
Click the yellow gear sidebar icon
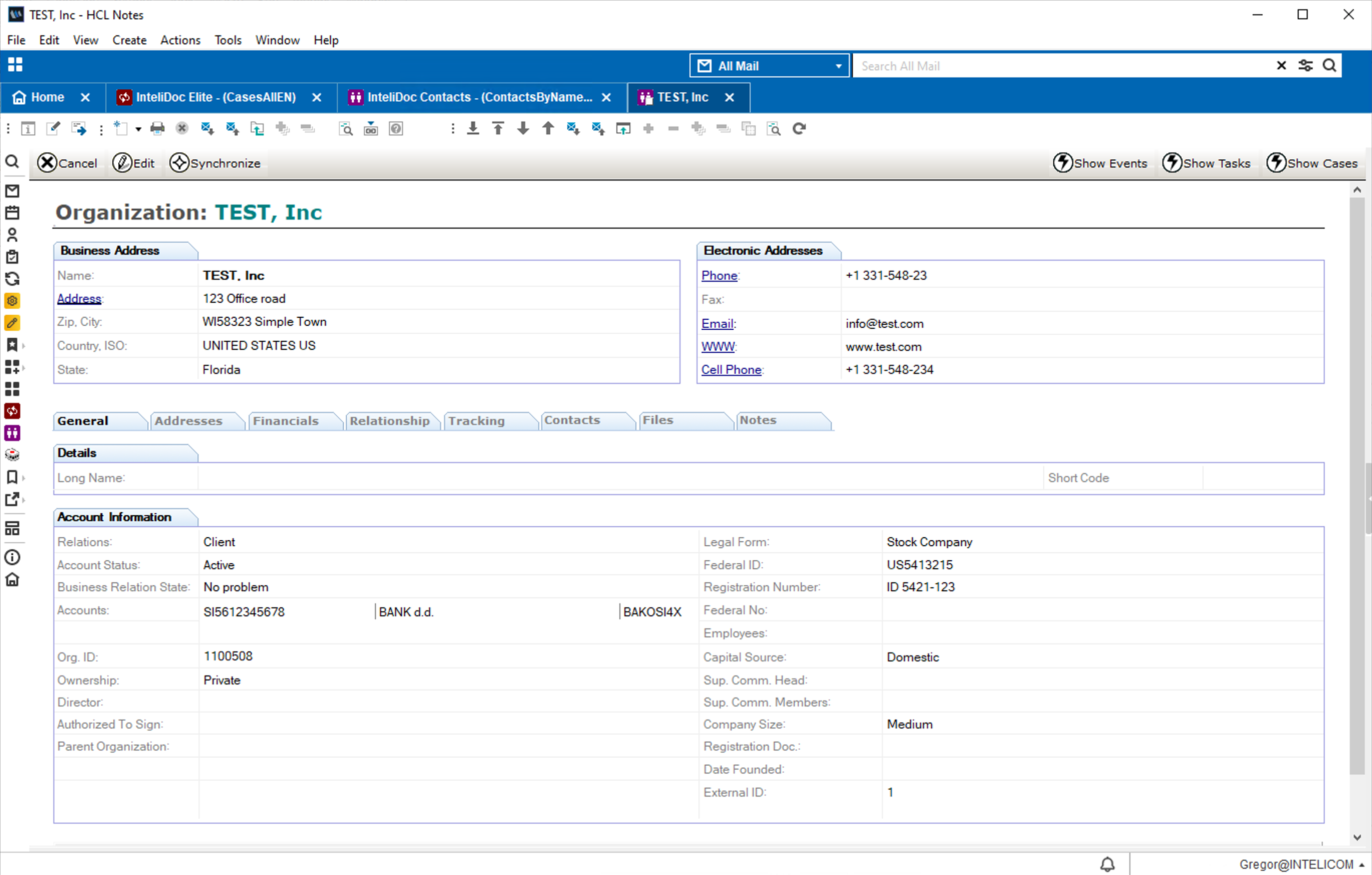coord(12,301)
